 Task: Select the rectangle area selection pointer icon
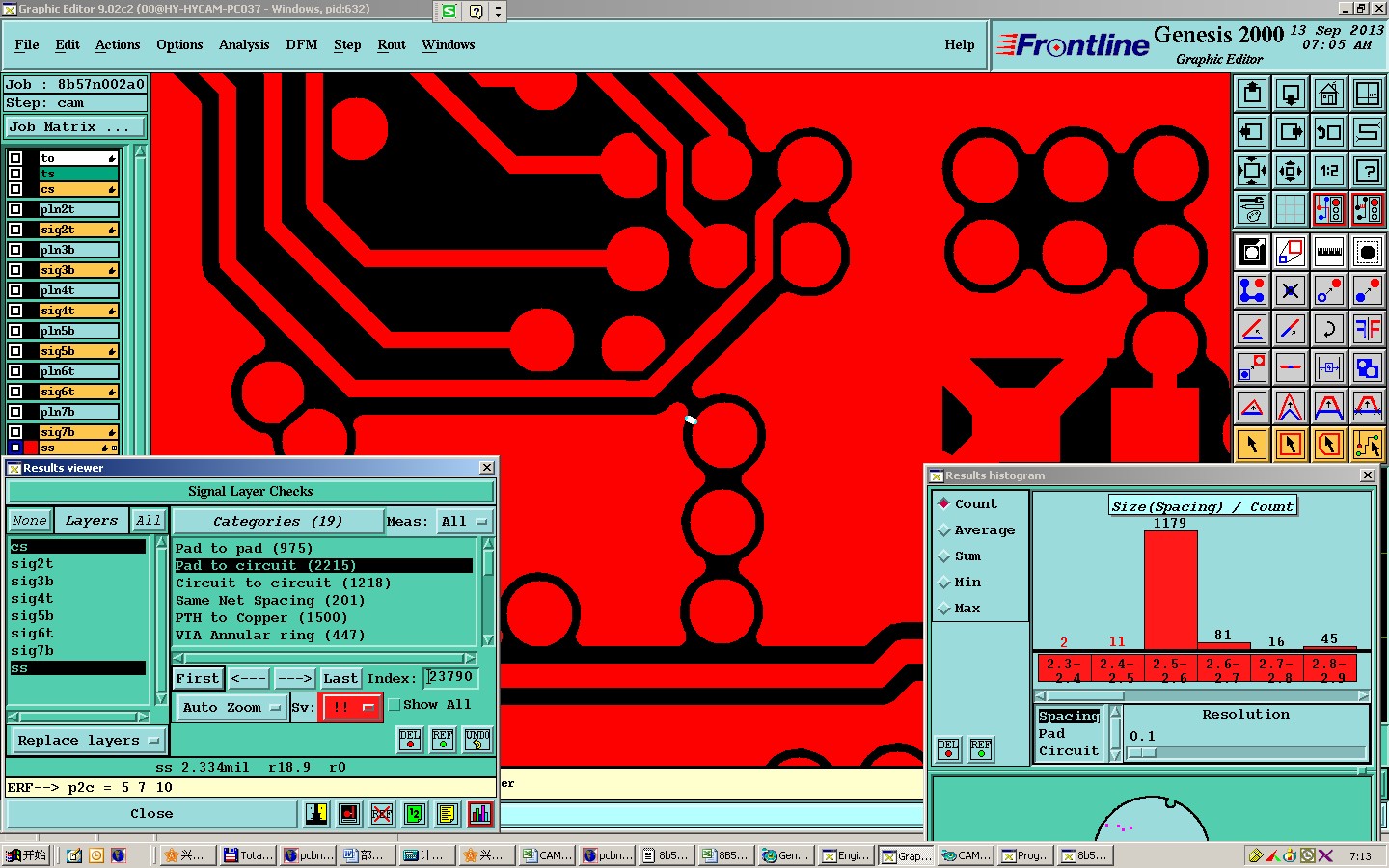(x=1291, y=445)
